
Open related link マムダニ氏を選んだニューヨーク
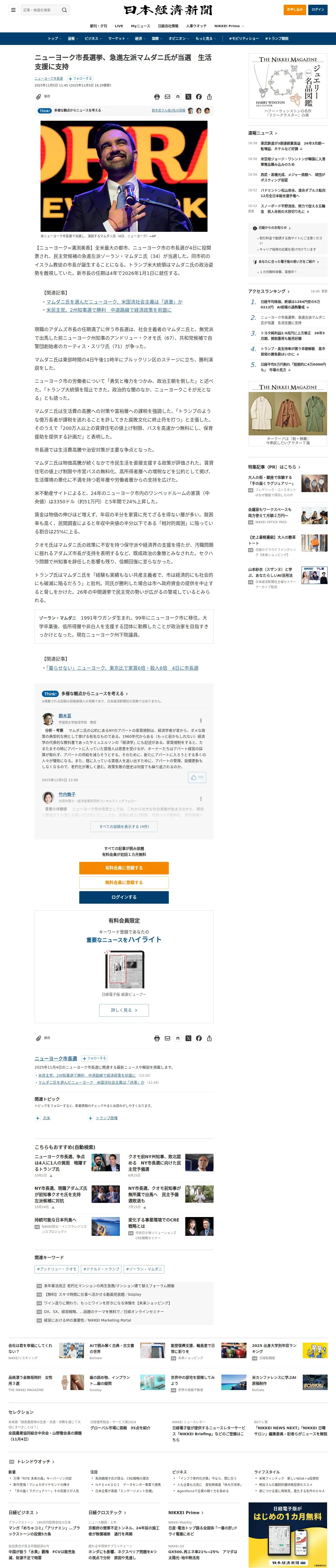114,302
